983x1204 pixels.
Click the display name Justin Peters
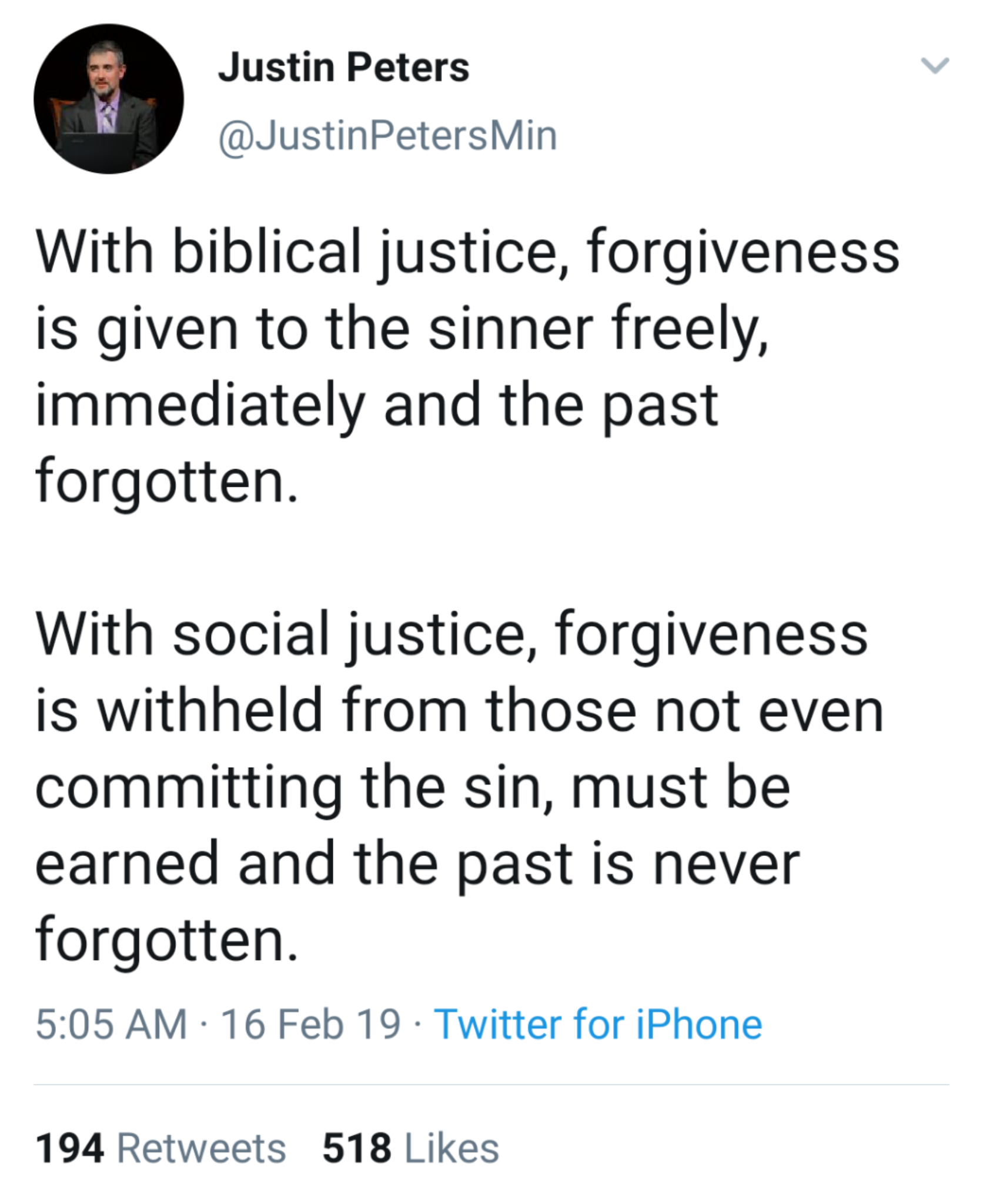[x=343, y=66]
